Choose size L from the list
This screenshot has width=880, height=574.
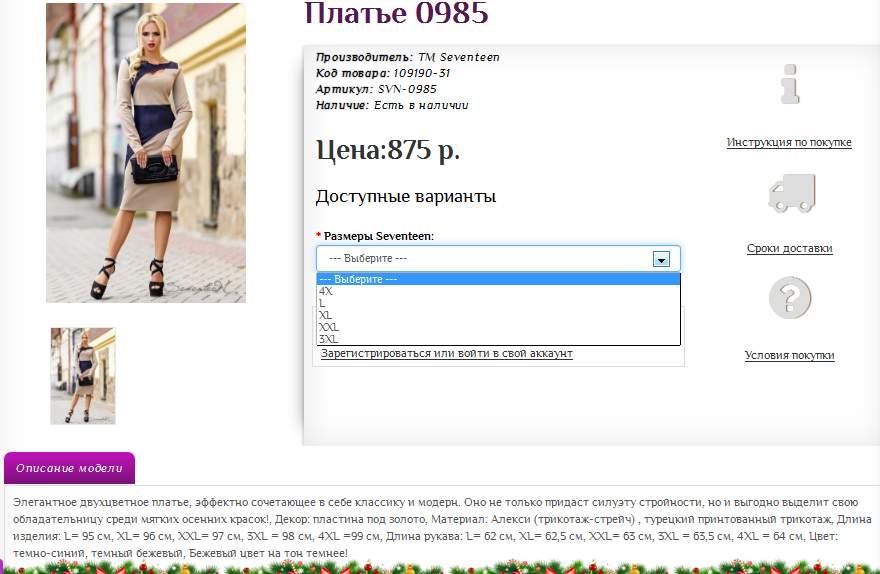[498, 303]
